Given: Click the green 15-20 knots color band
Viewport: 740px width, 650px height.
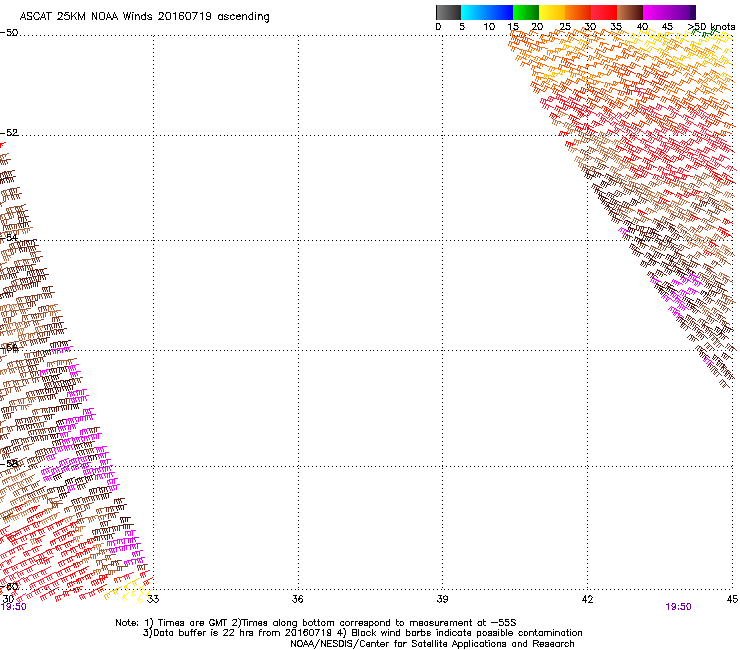Looking at the screenshot, I should pos(526,12).
